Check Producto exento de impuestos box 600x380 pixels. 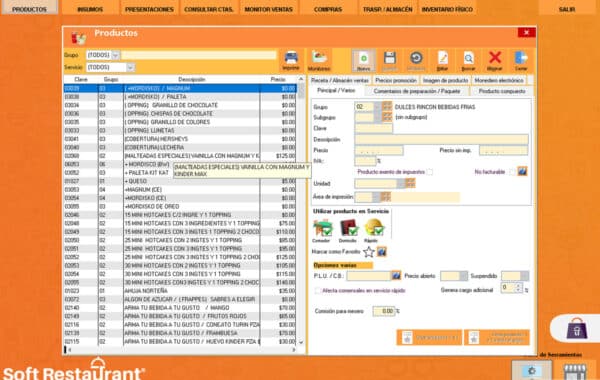(430, 172)
